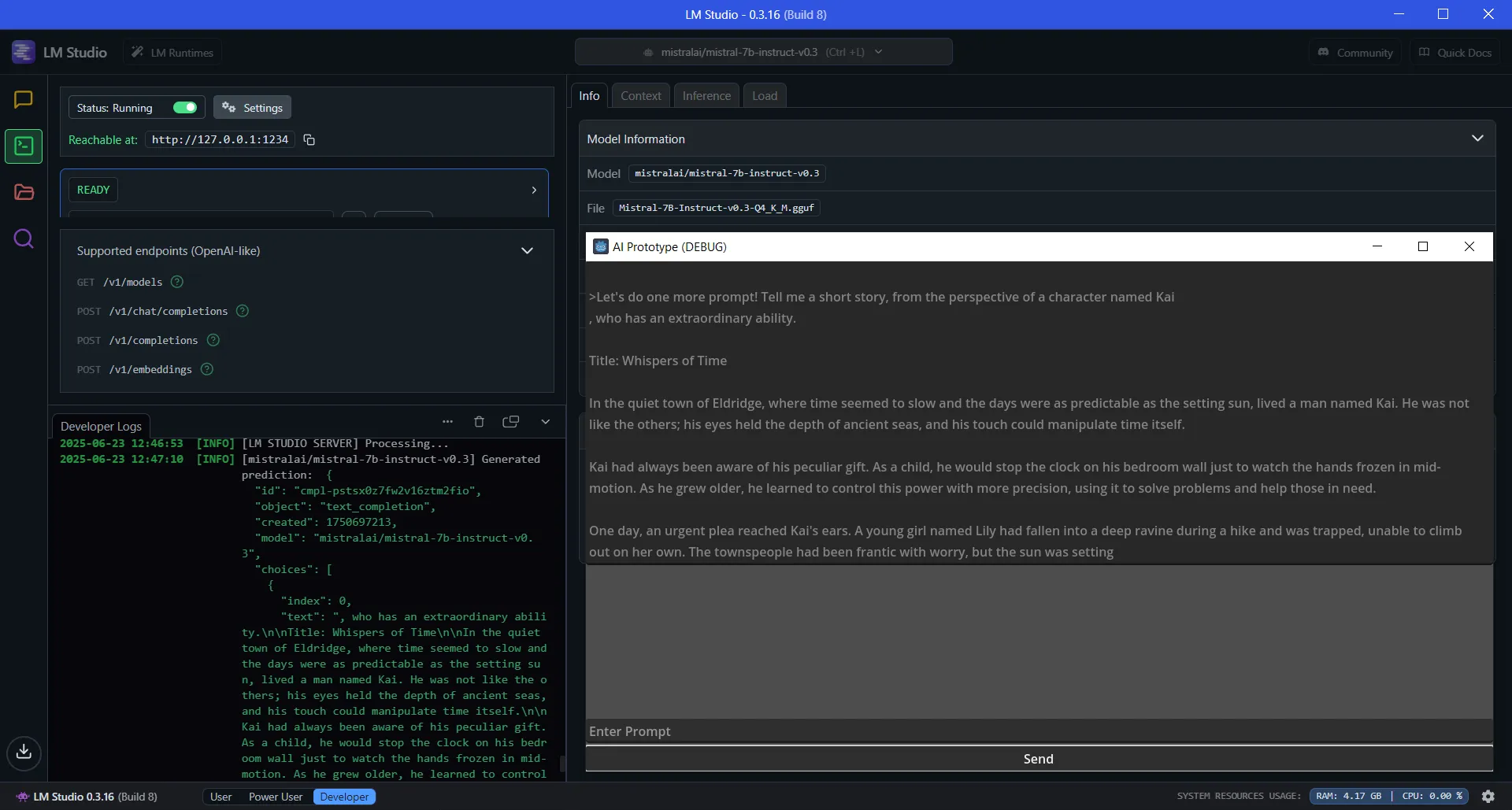Select the User mode in the status bar
The height and width of the screenshot is (810, 1512).
[220, 796]
